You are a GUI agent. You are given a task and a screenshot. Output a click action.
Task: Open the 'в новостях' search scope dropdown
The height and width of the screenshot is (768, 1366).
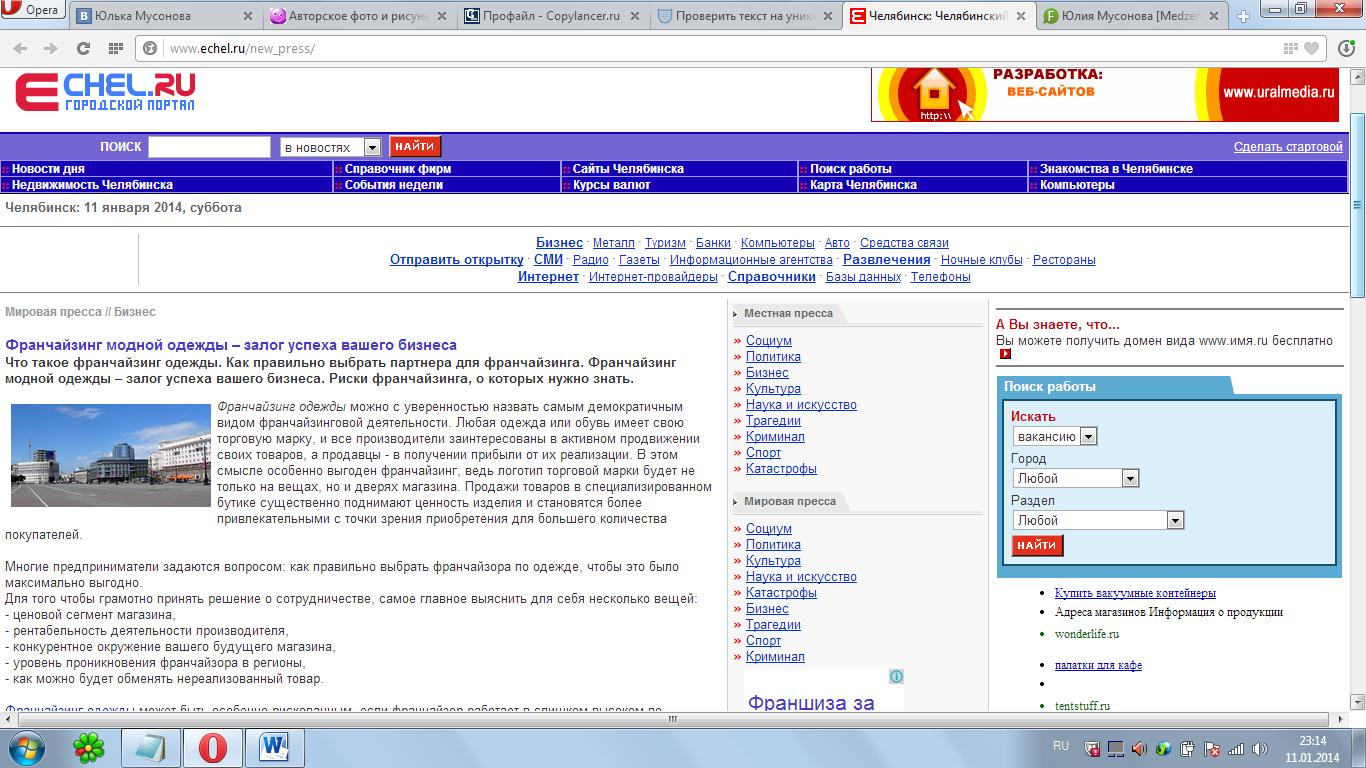tap(331, 147)
